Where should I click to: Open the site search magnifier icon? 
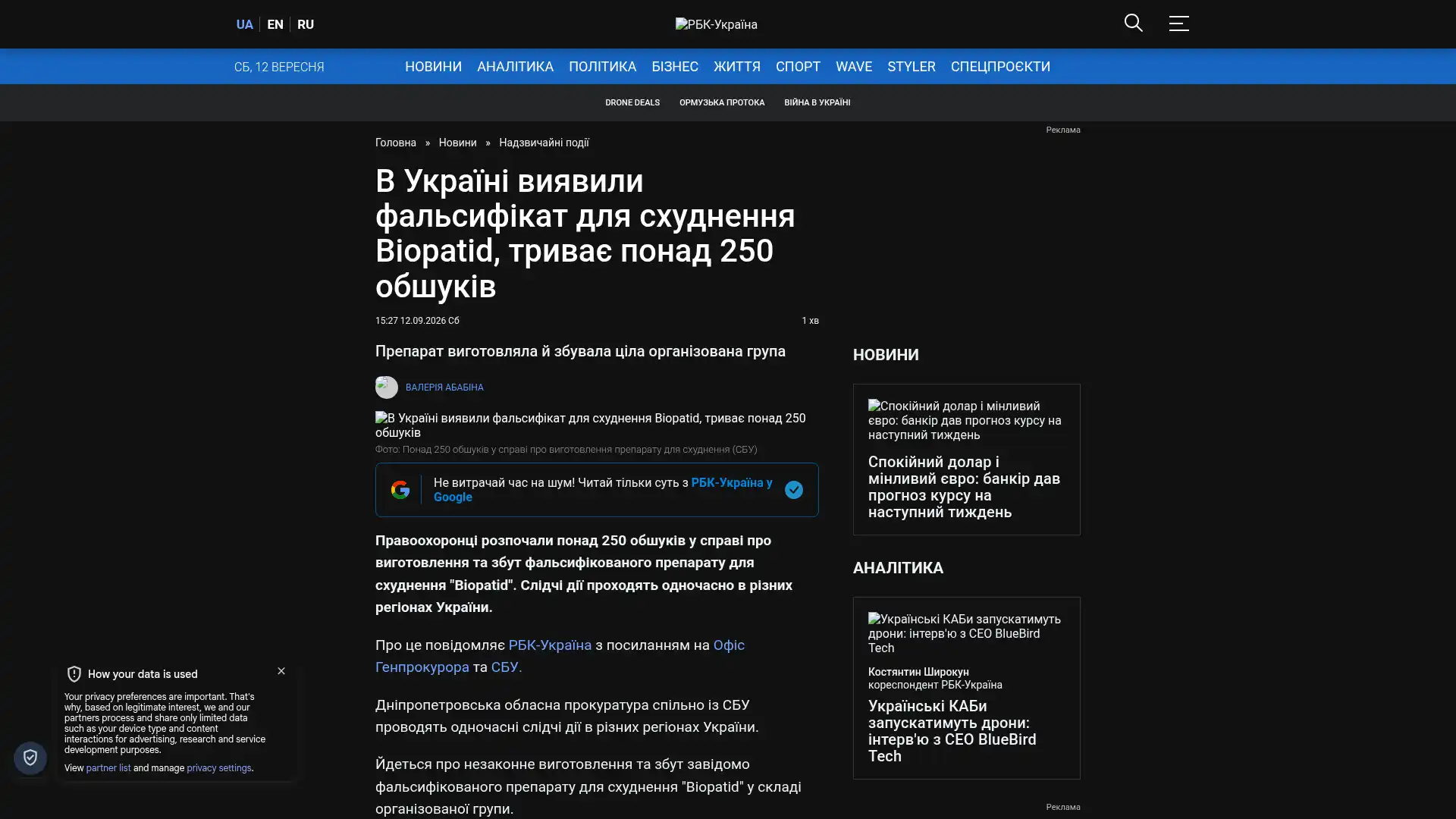point(1133,23)
